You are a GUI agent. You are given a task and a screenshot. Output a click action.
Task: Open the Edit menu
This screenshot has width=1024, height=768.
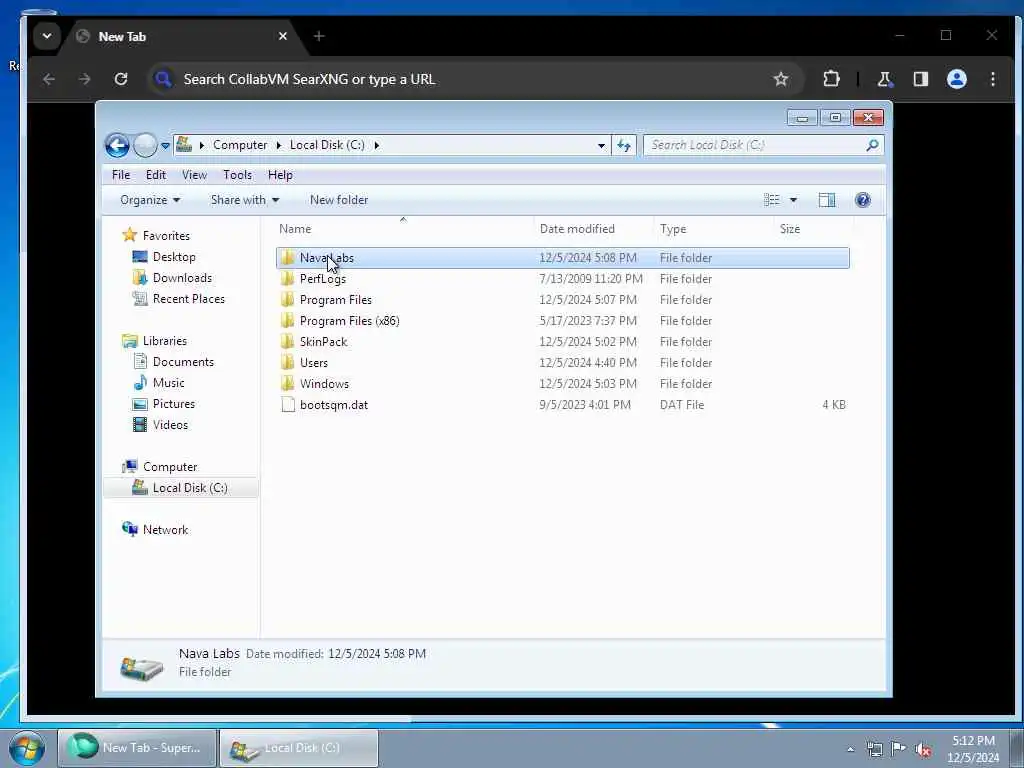pos(155,175)
